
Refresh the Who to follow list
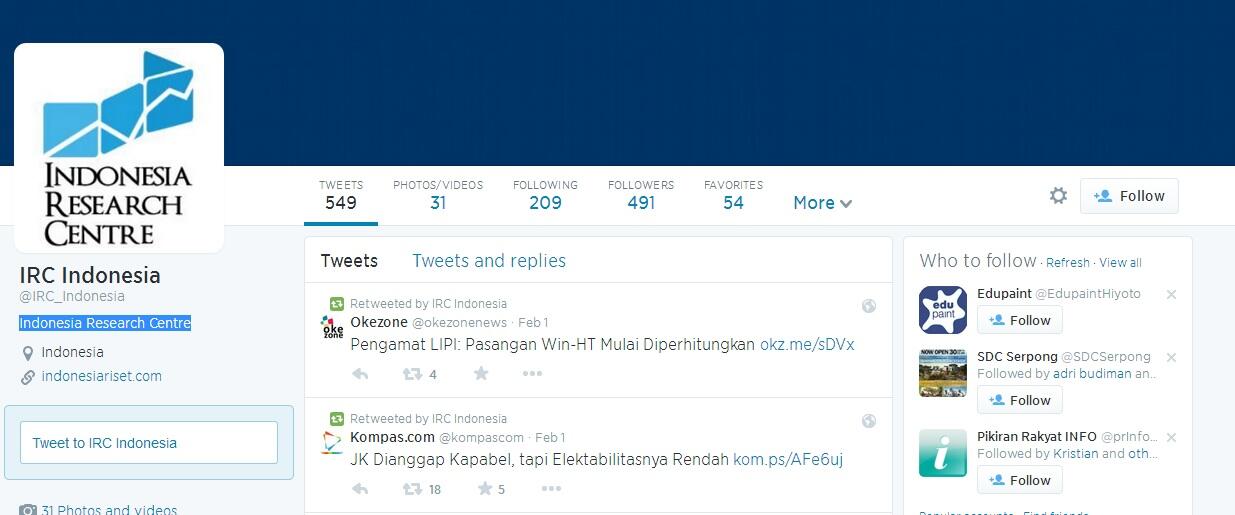point(1068,263)
